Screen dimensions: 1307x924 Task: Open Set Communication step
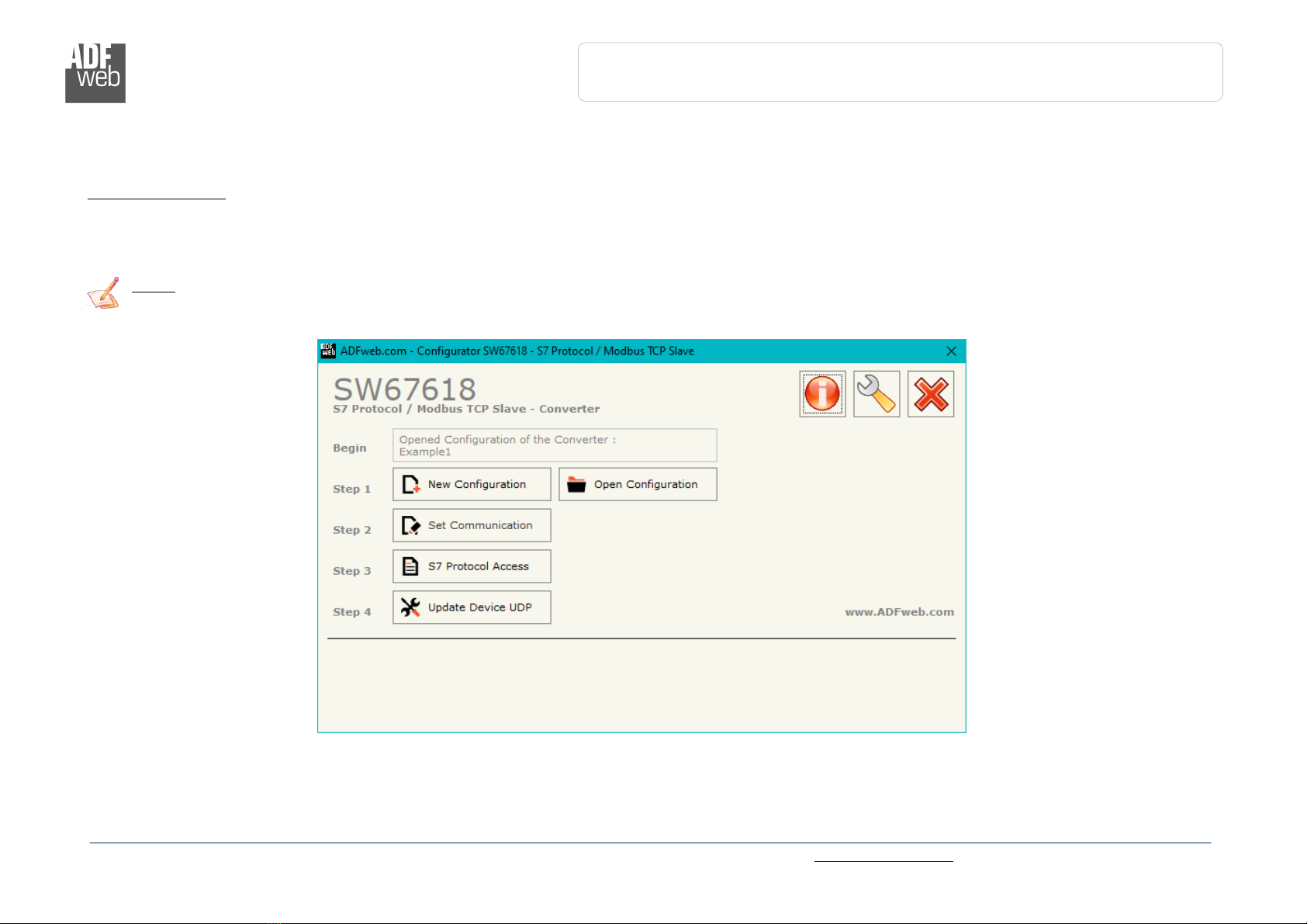pos(472,525)
